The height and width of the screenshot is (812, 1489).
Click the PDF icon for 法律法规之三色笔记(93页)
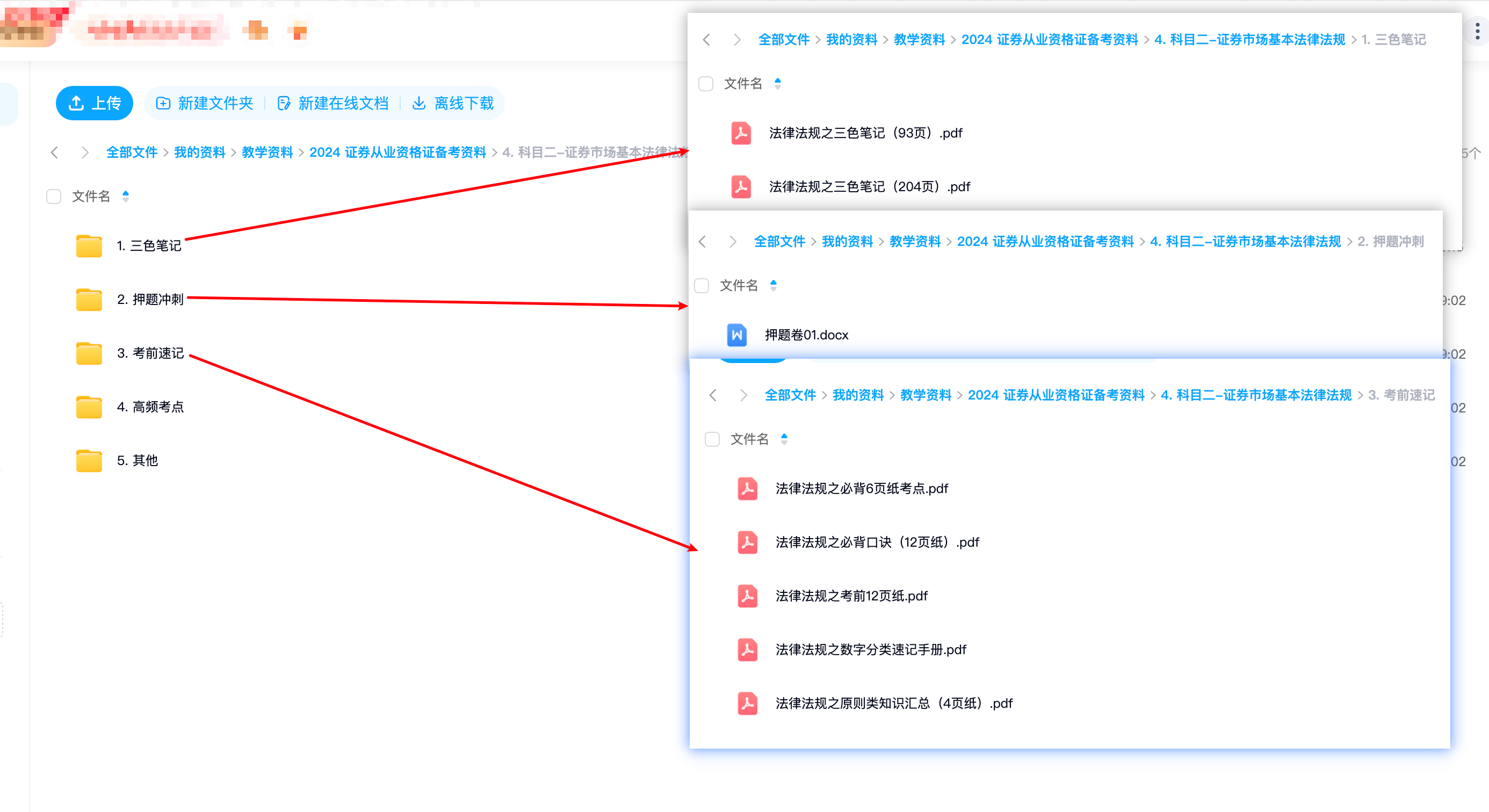741,133
